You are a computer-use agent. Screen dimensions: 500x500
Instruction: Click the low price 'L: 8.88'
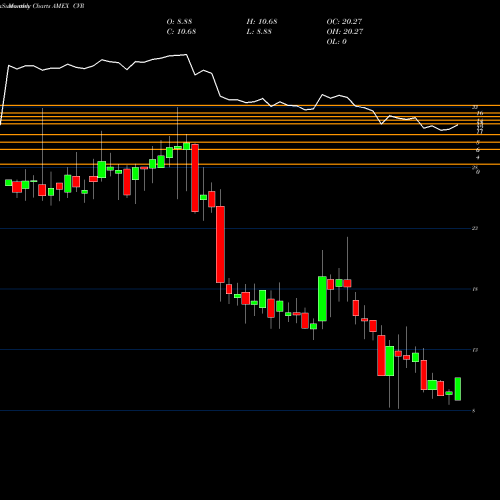259,32
